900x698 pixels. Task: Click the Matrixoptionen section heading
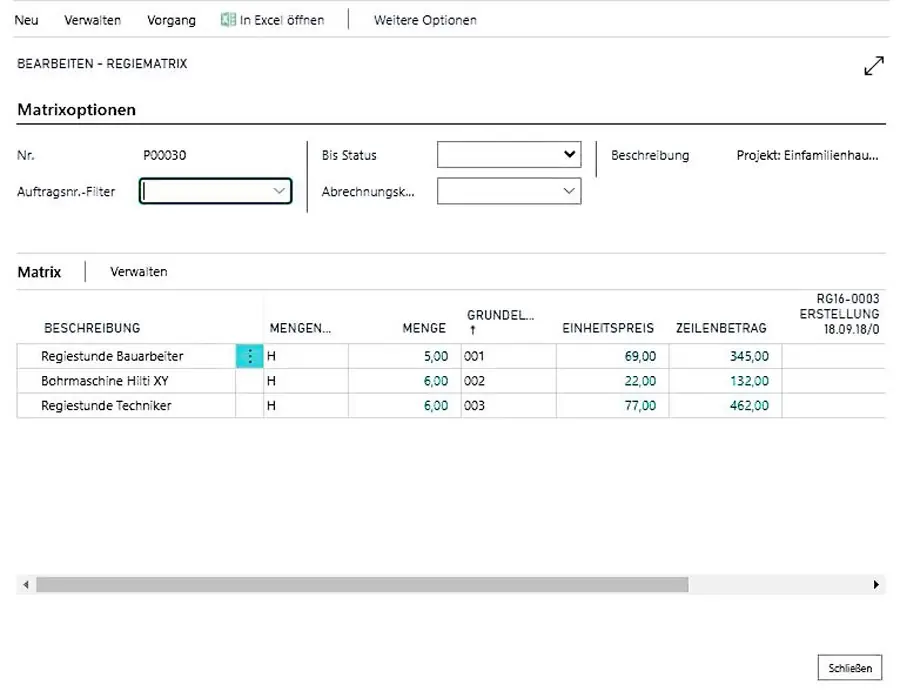pyautogui.click(x=76, y=110)
